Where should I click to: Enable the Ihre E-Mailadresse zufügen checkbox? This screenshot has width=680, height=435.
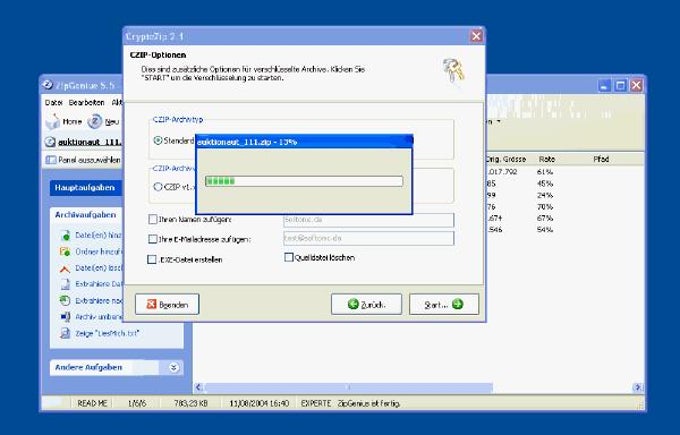click(153, 239)
